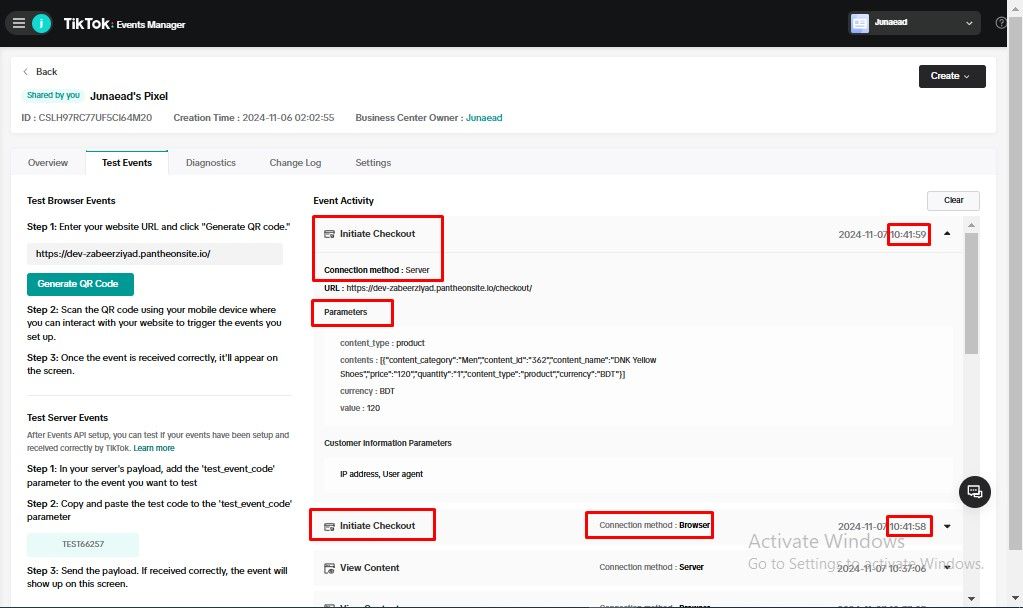The image size is (1023, 608).
Task: Click the Generate QR Code button
Action: [x=80, y=284]
